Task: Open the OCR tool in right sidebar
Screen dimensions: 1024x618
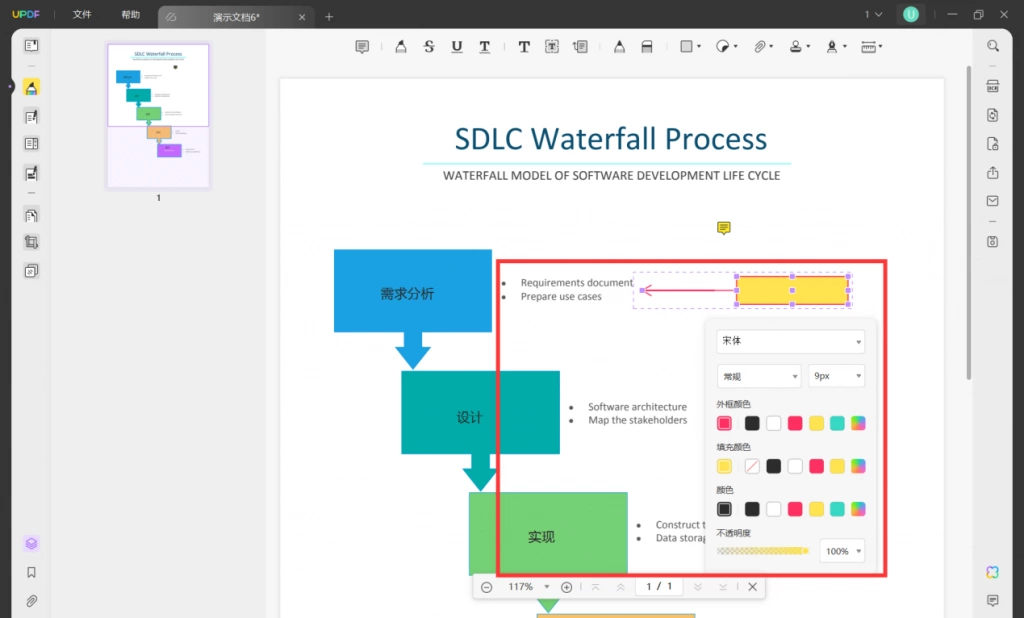Action: coord(992,86)
